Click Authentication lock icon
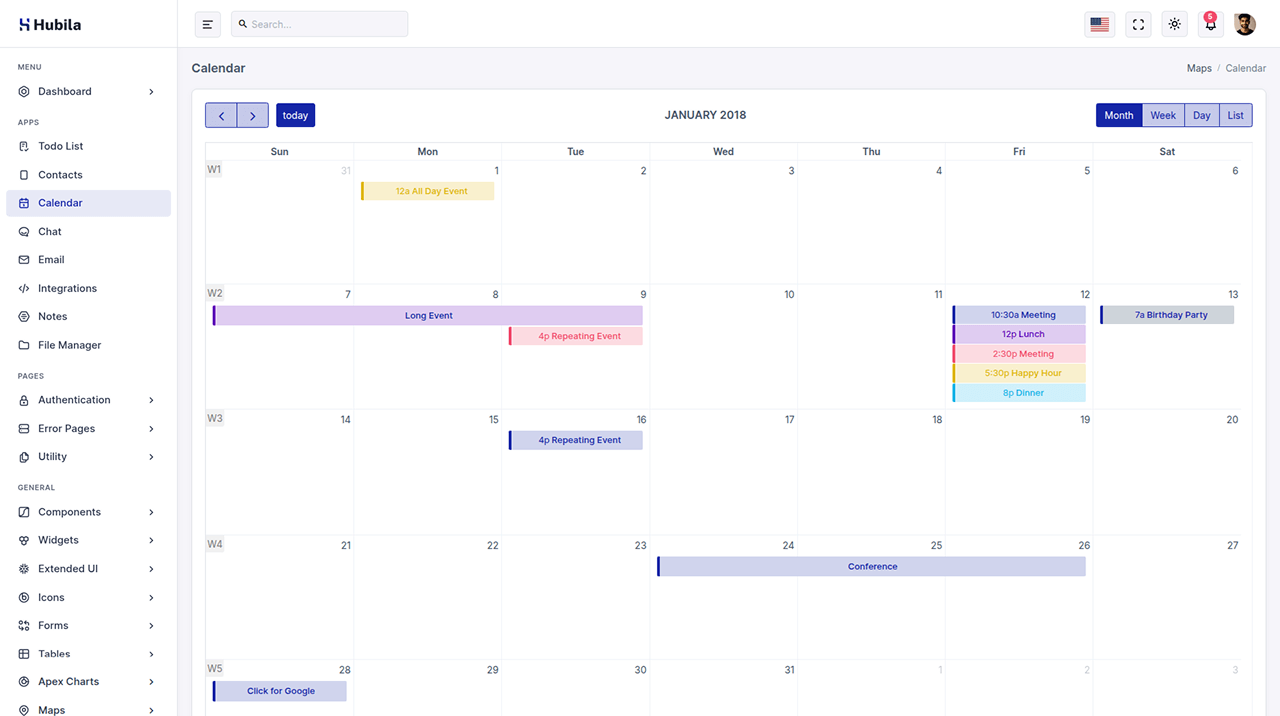Viewport: 1280px width, 716px height. pyautogui.click(x=24, y=400)
